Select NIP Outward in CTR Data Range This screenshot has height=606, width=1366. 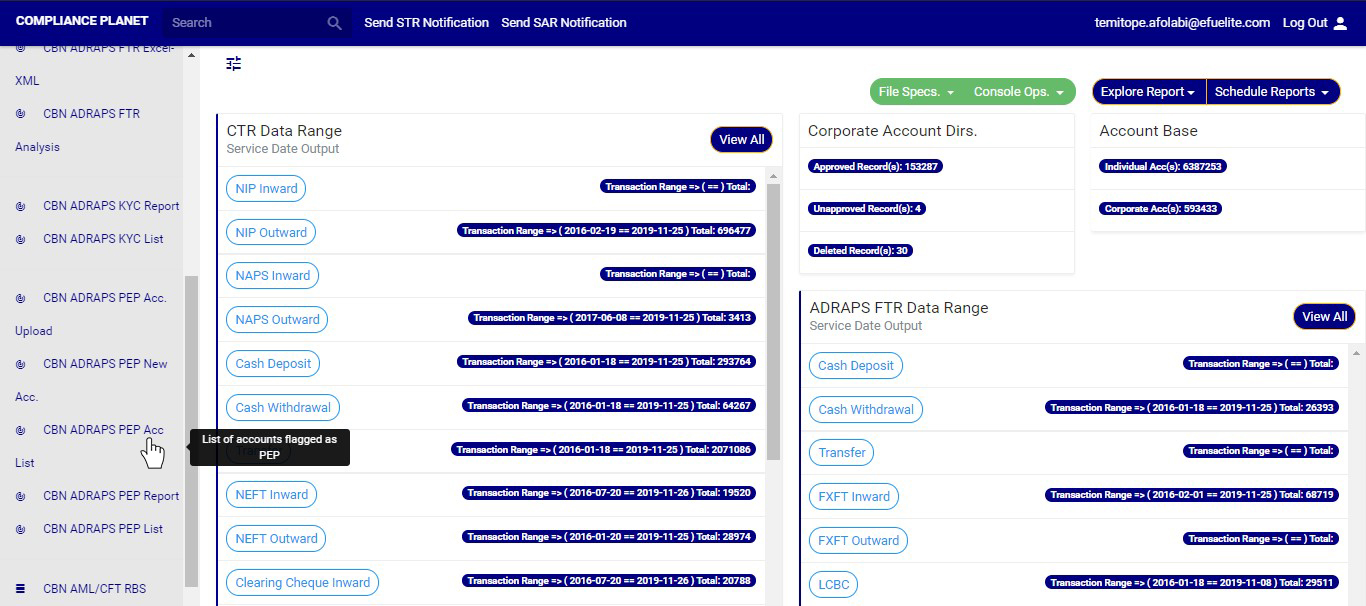coord(271,233)
